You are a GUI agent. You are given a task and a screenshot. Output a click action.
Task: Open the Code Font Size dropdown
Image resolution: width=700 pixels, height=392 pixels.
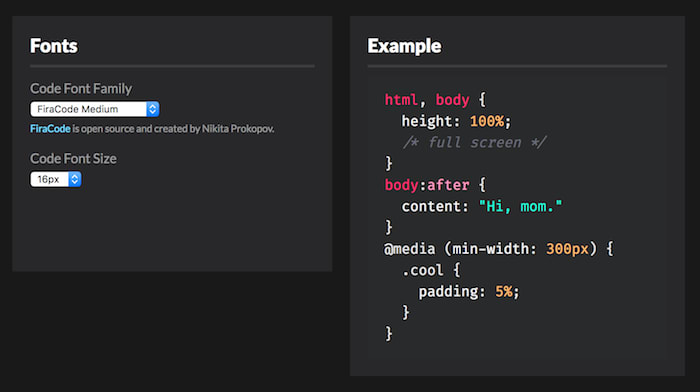pyautogui.click(x=56, y=179)
